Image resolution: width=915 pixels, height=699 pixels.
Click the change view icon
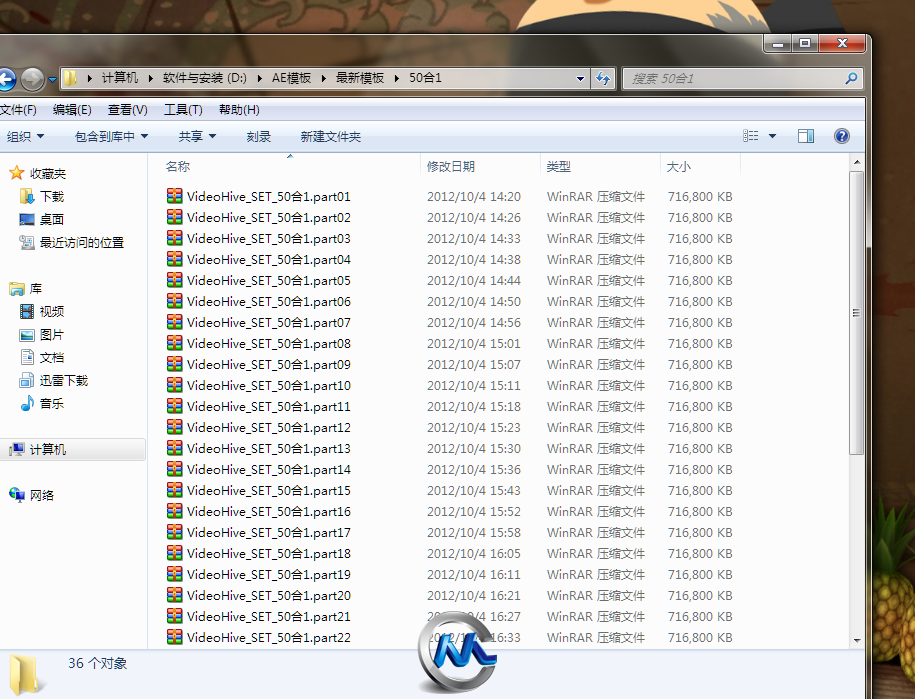[750, 136]
